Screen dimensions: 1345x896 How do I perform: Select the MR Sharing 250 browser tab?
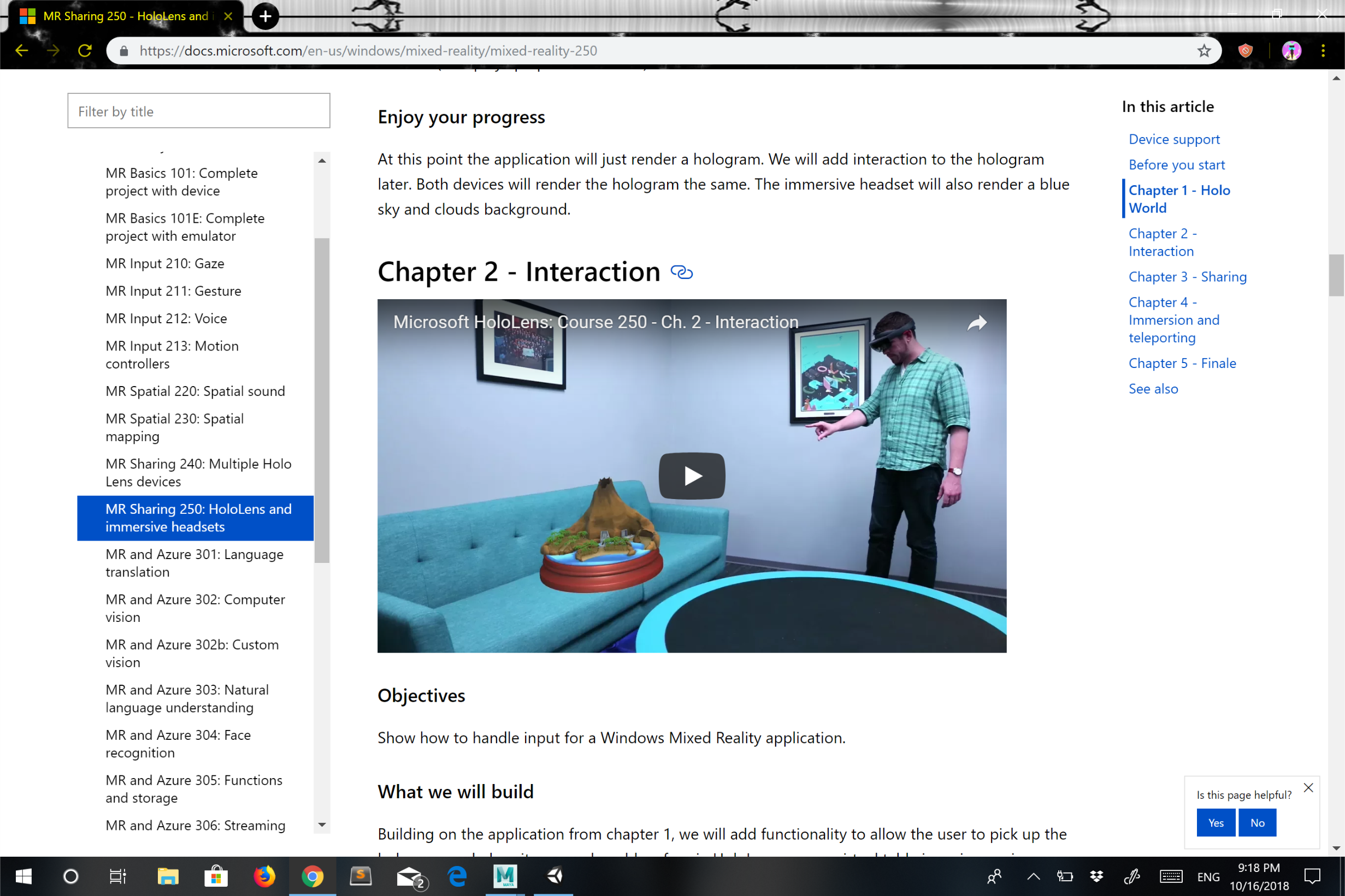pos(126,16)
